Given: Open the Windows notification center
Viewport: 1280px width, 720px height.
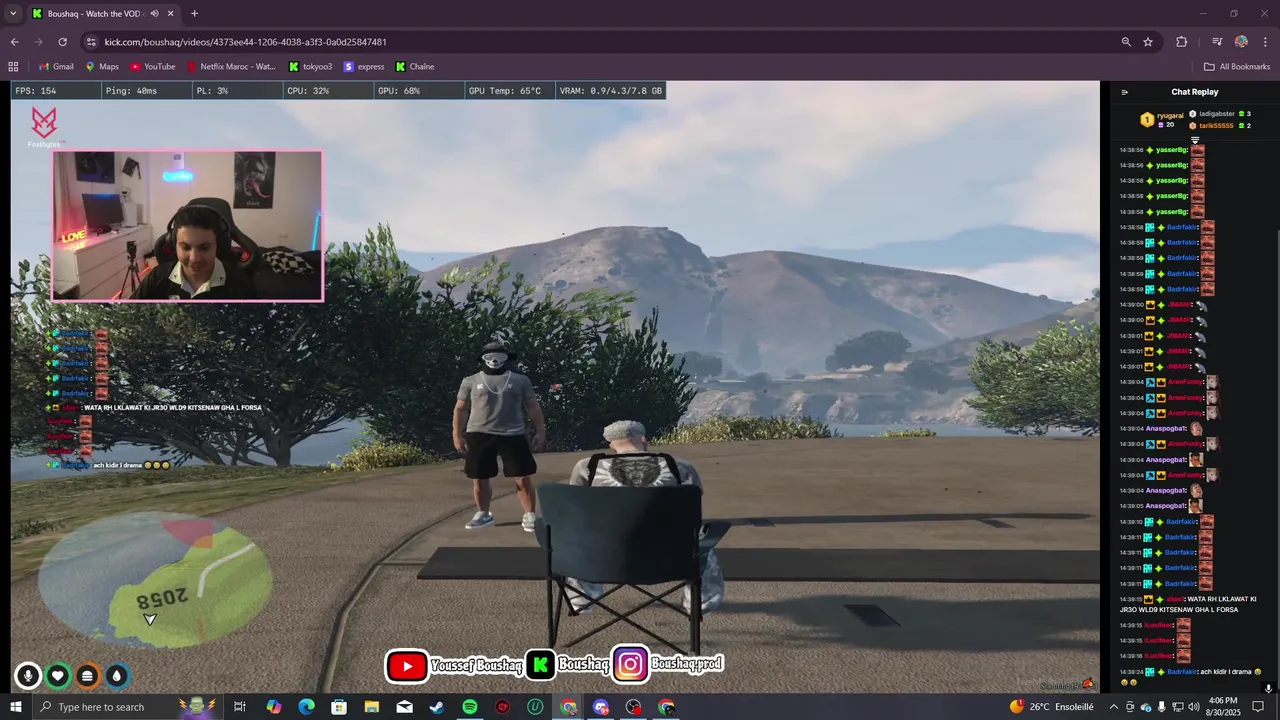Looking at the screenshot, I should 1259,707.
